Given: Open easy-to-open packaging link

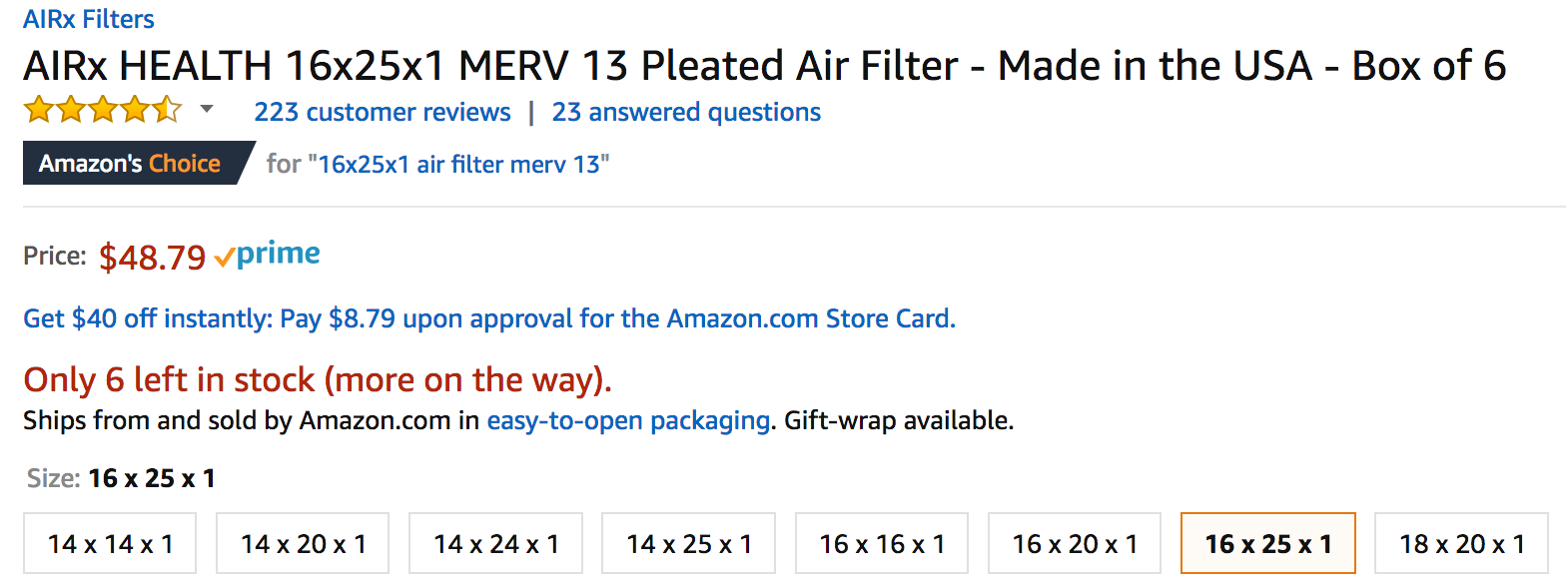Looking at the screenshot, I should [x=628, y=420].
